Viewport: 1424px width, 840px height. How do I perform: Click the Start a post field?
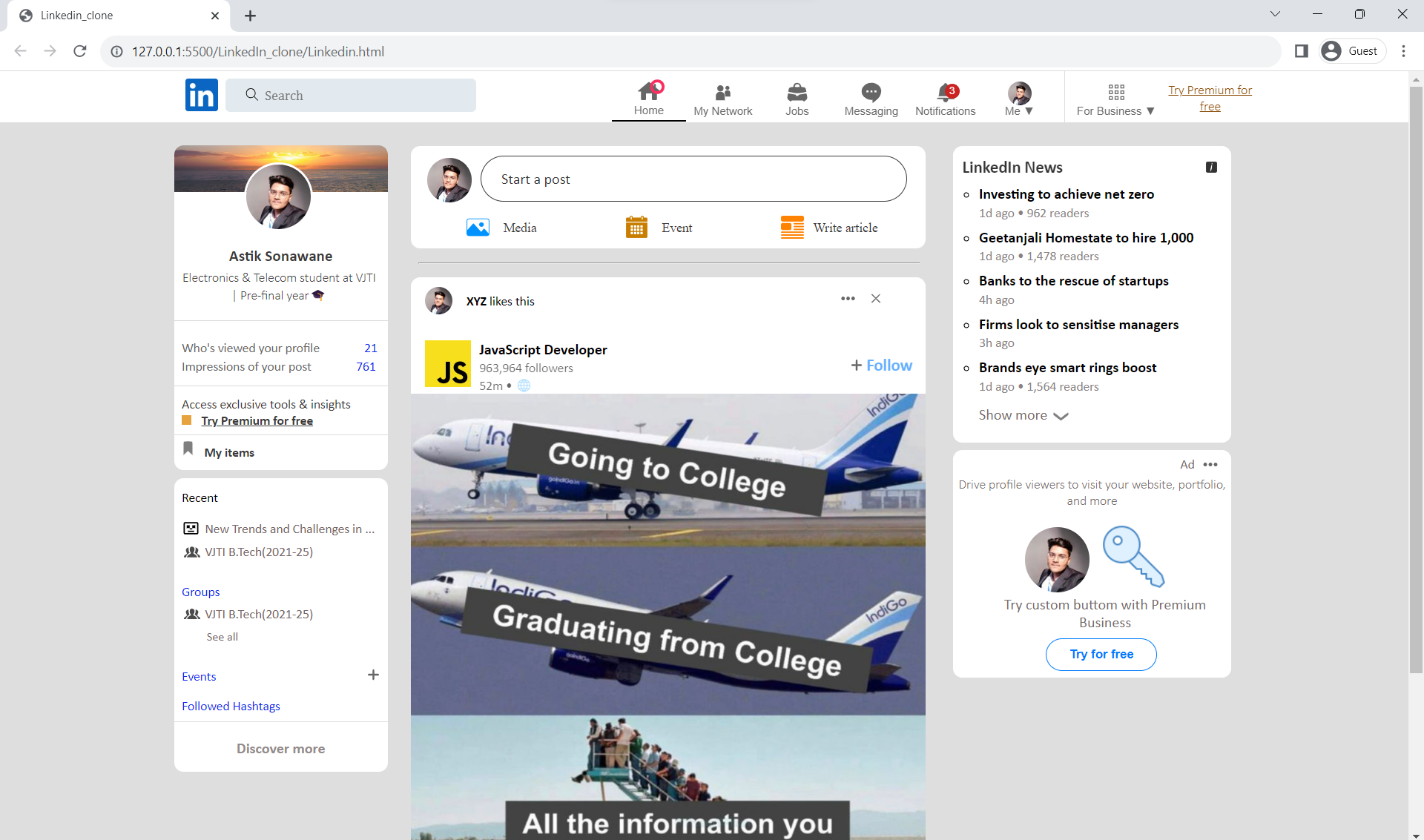tap(693, 179)
